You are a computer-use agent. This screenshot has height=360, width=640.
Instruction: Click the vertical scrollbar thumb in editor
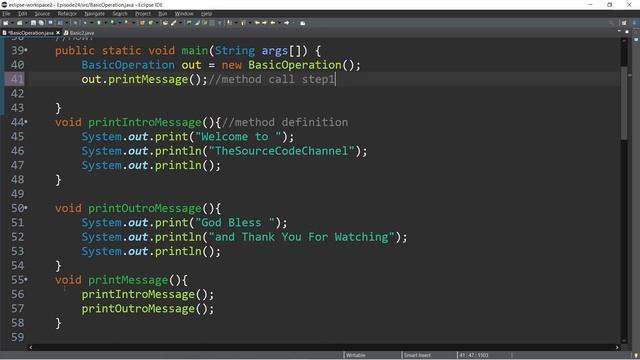point(624,102)
